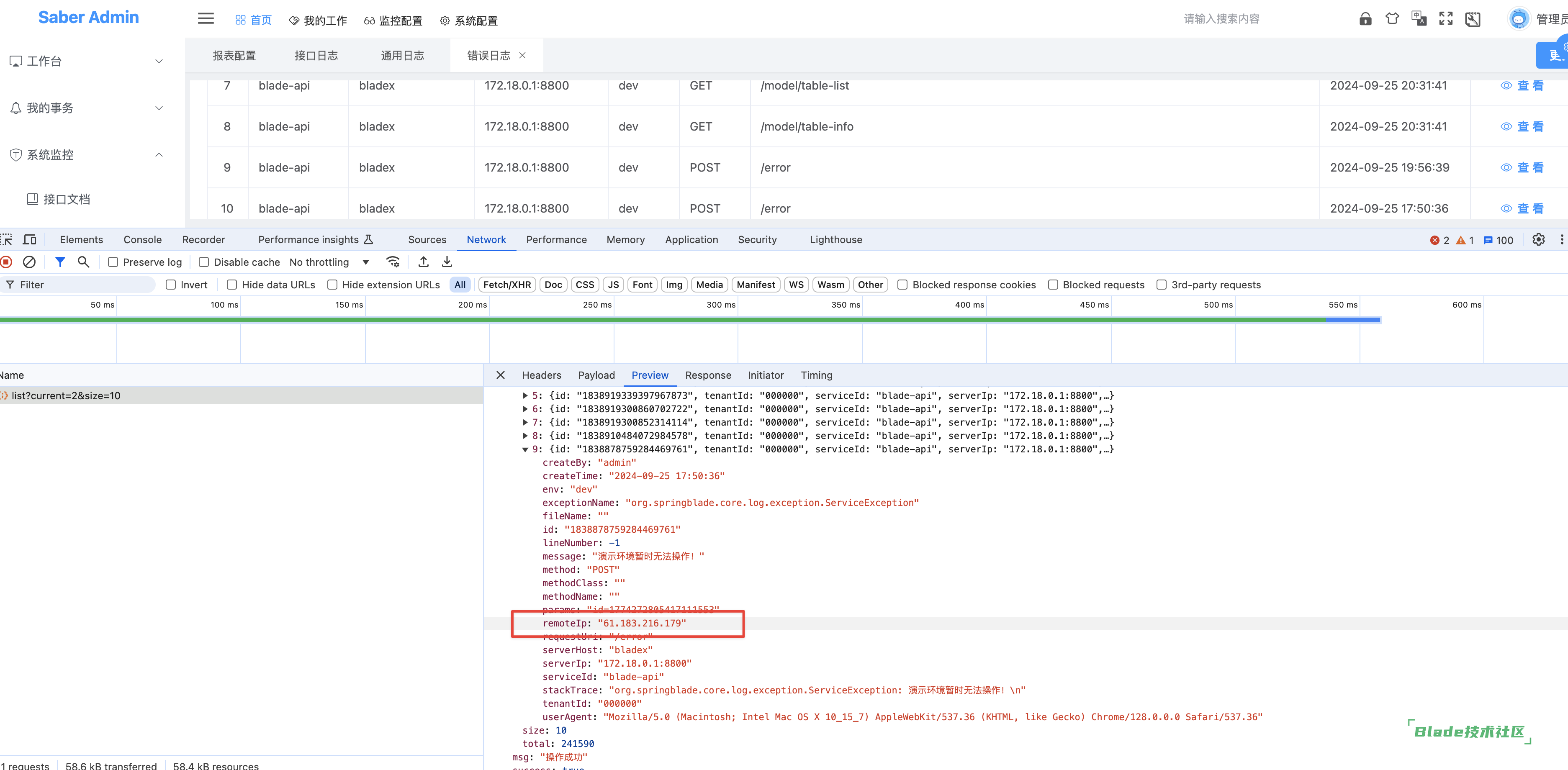Stop recording network log
The height and width of the screenshot is (770, 1568).
(6, 262)
